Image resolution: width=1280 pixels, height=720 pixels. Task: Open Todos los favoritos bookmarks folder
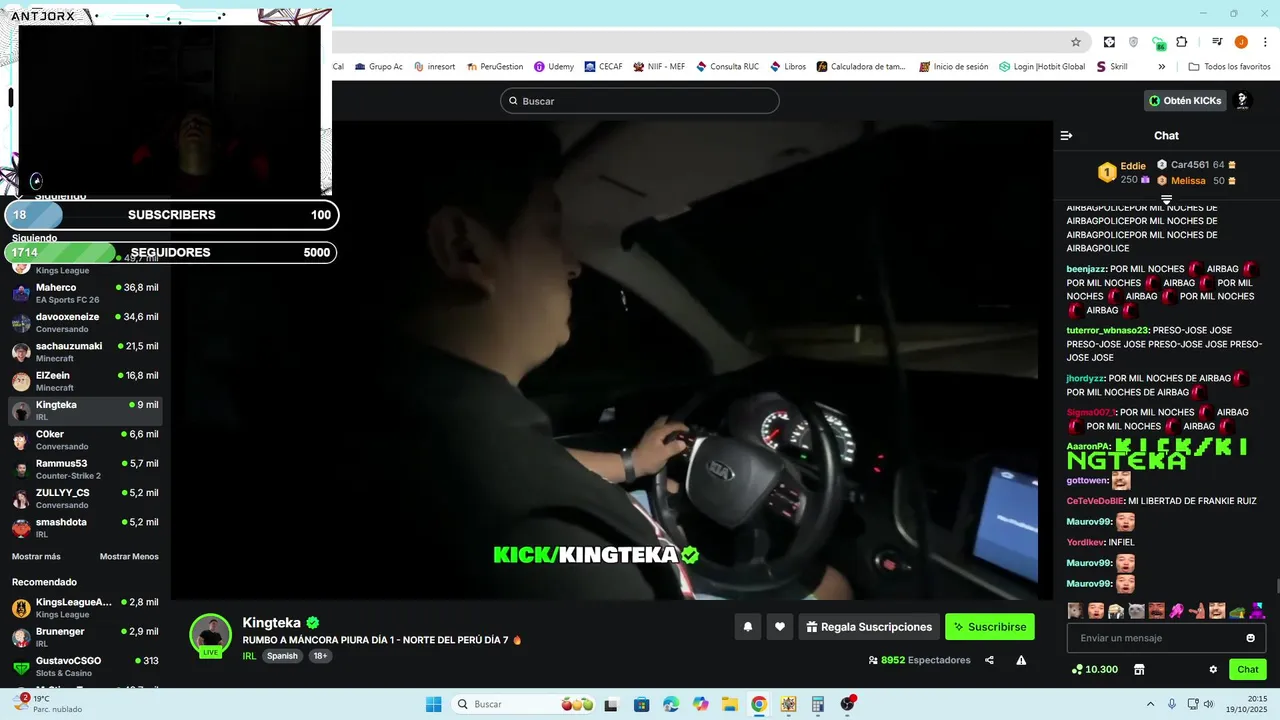[x=1229, y=67]
